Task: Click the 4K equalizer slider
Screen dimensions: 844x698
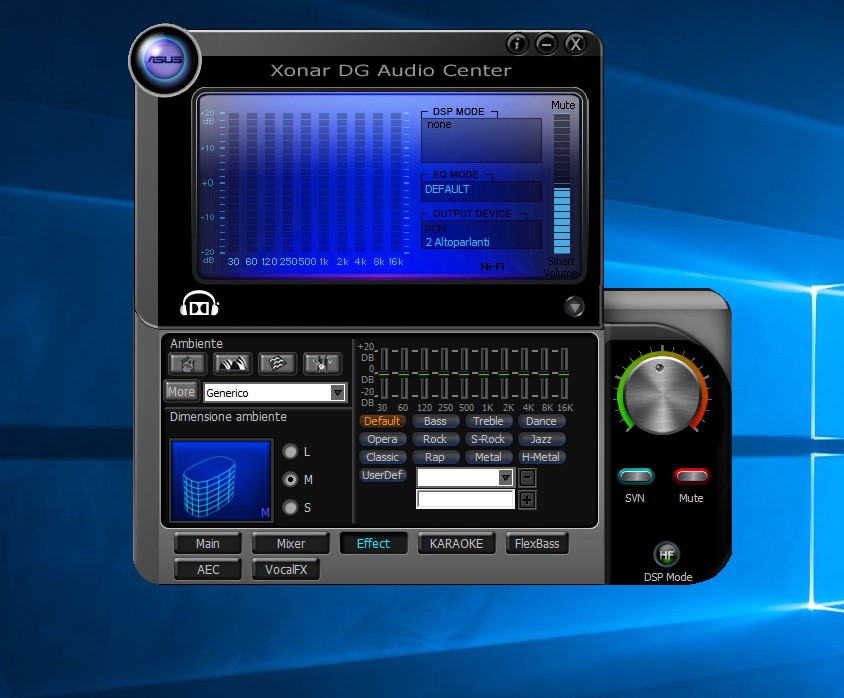Action: tap(524, 373)
